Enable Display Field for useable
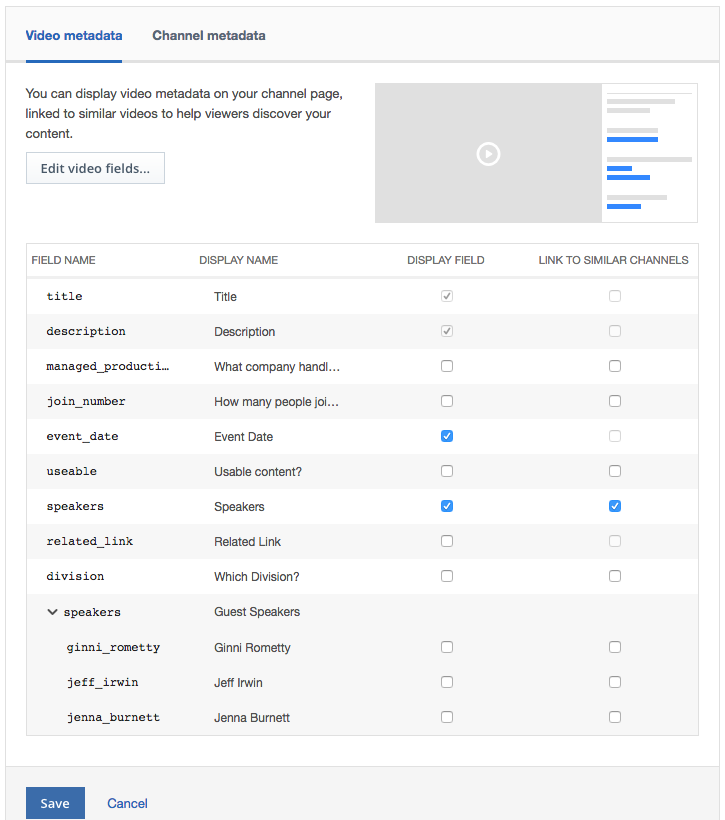 point(447,471)
